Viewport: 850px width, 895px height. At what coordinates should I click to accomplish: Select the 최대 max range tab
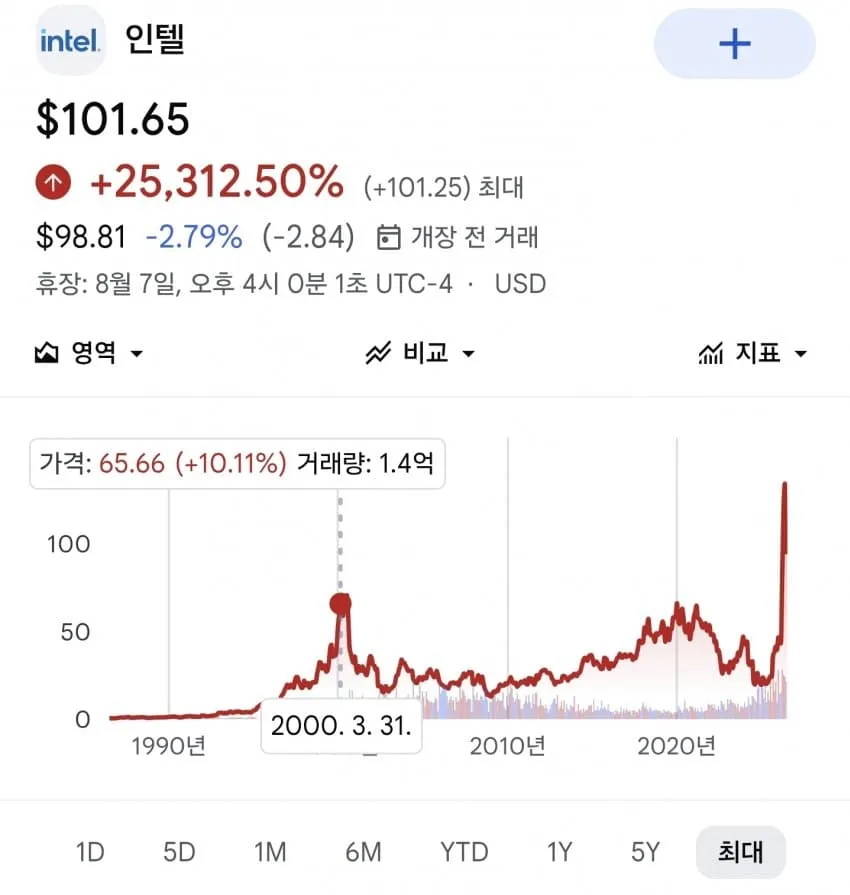[x=740, y=852]
